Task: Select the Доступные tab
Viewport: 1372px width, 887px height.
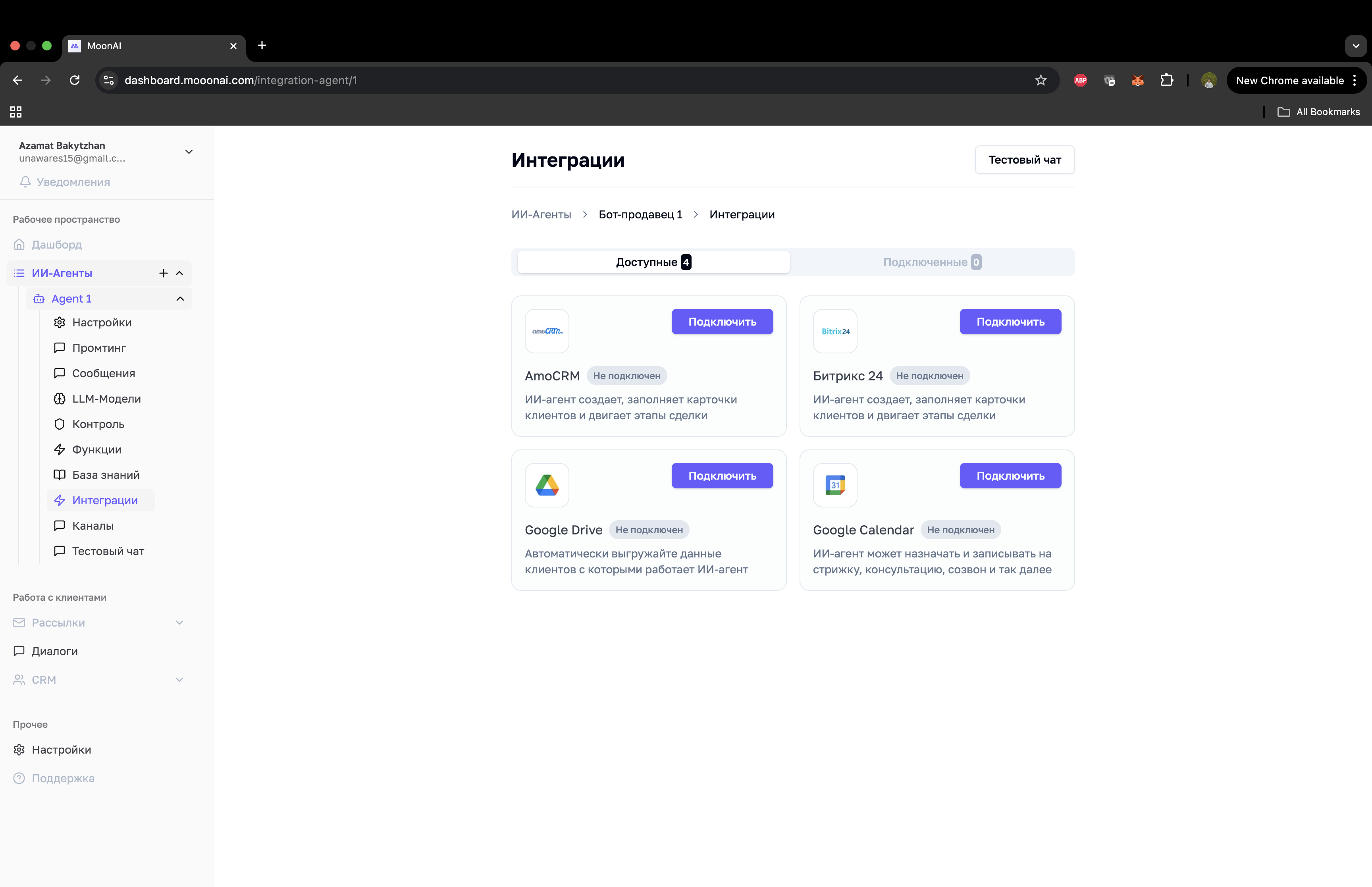Action: click(653, 262)
